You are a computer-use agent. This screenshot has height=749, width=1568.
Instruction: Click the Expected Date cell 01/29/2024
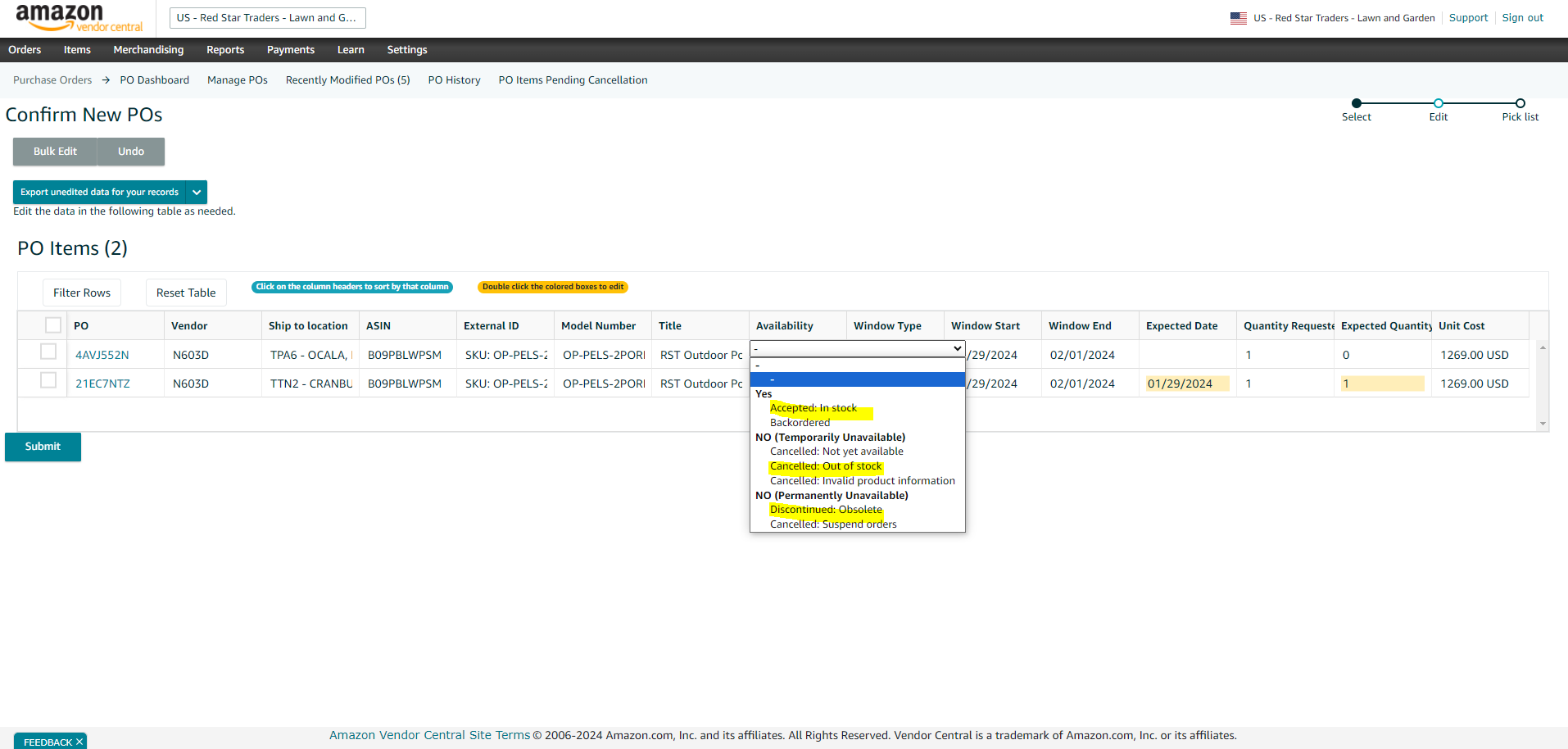click(x=1187, y=384)
